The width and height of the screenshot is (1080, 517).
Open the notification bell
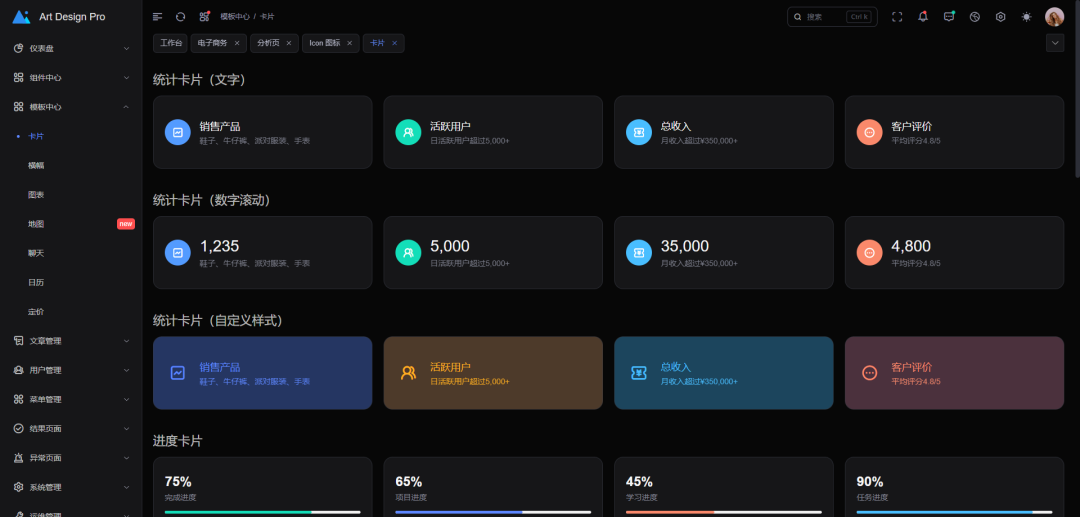point(923,17)
